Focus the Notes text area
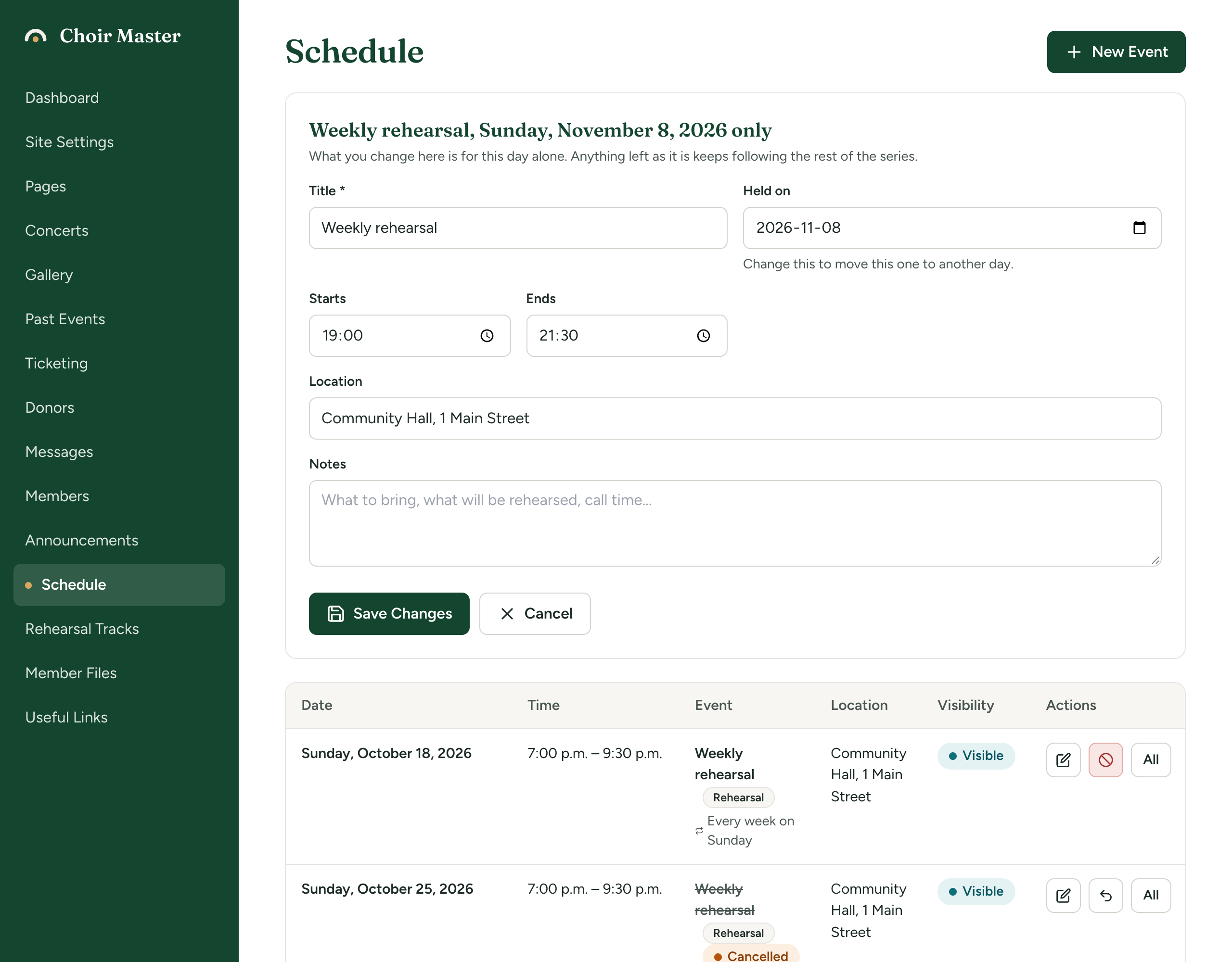 (x=734, y=523)
